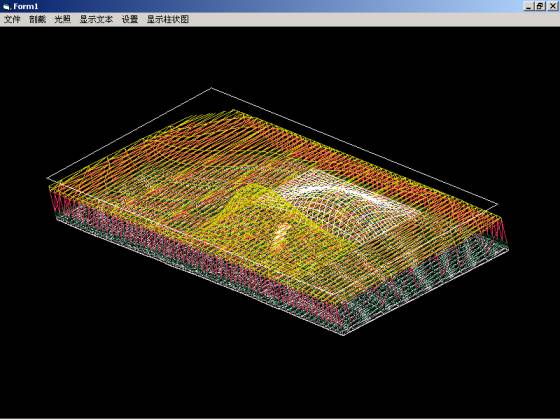The height and width of the screenshot is (420, 560).
Task: Restore down the Form1 window
Action: [x=540, y=6]
